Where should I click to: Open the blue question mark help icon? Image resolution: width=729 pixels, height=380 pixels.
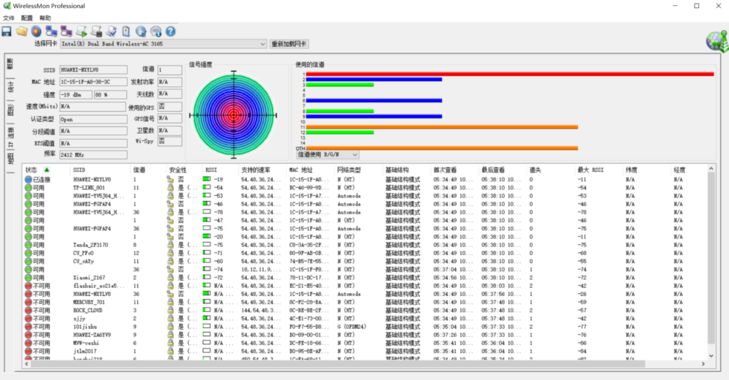(171, 32)
